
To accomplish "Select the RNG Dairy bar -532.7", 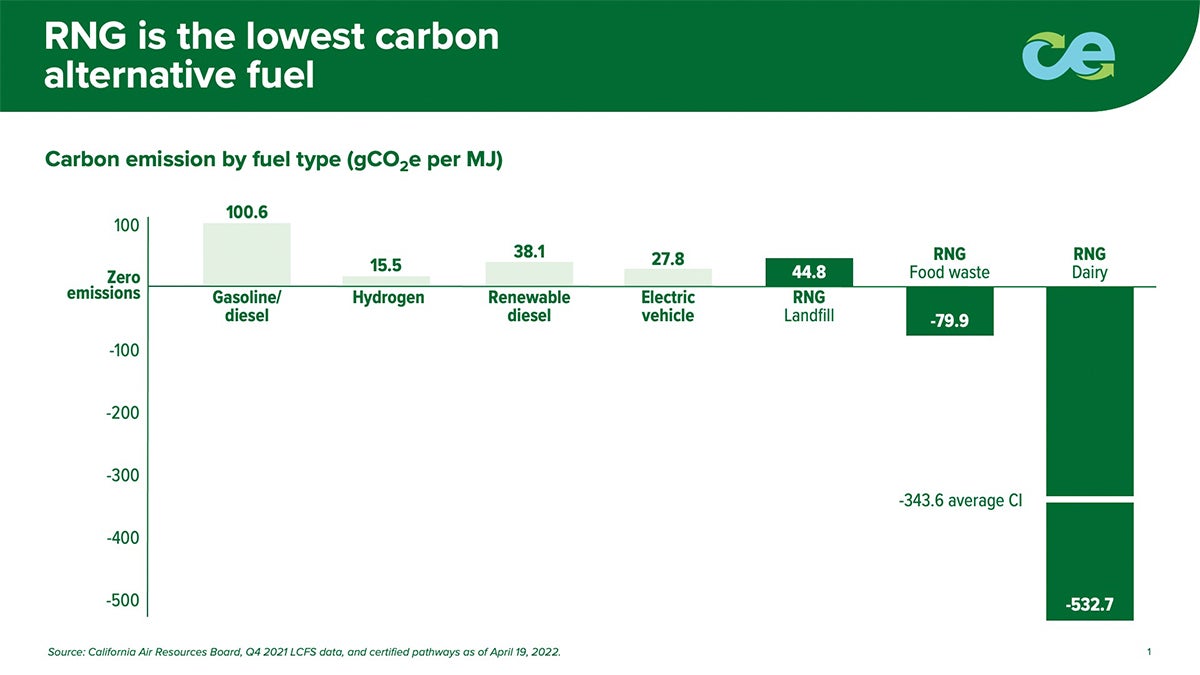I will pos(1089,454).
